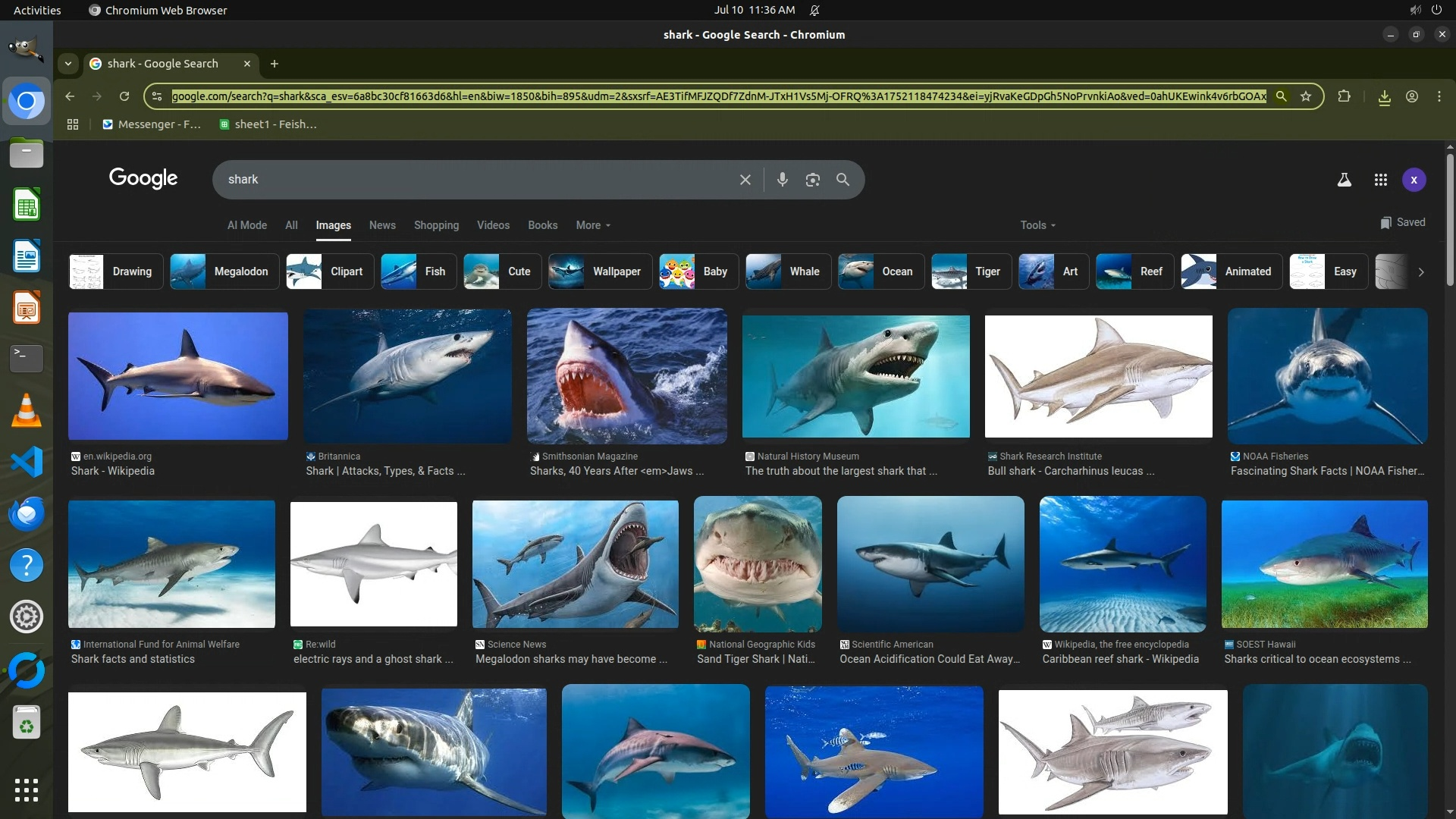Screen dimensions: 1456x819
Task: Open the tab search dropdown arrow
Action: (68, 64)
